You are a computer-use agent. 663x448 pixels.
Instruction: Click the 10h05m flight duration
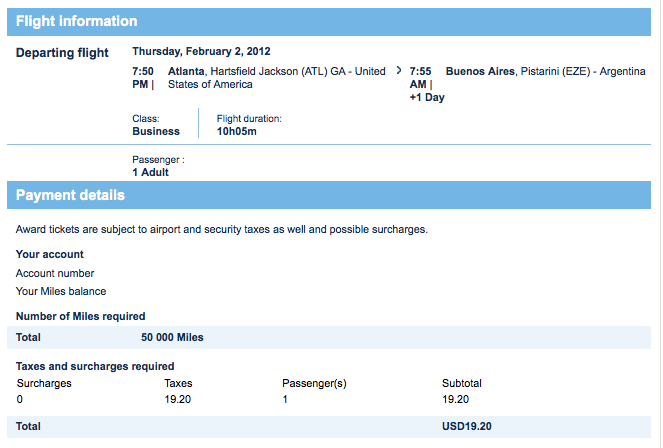point(237,131)
